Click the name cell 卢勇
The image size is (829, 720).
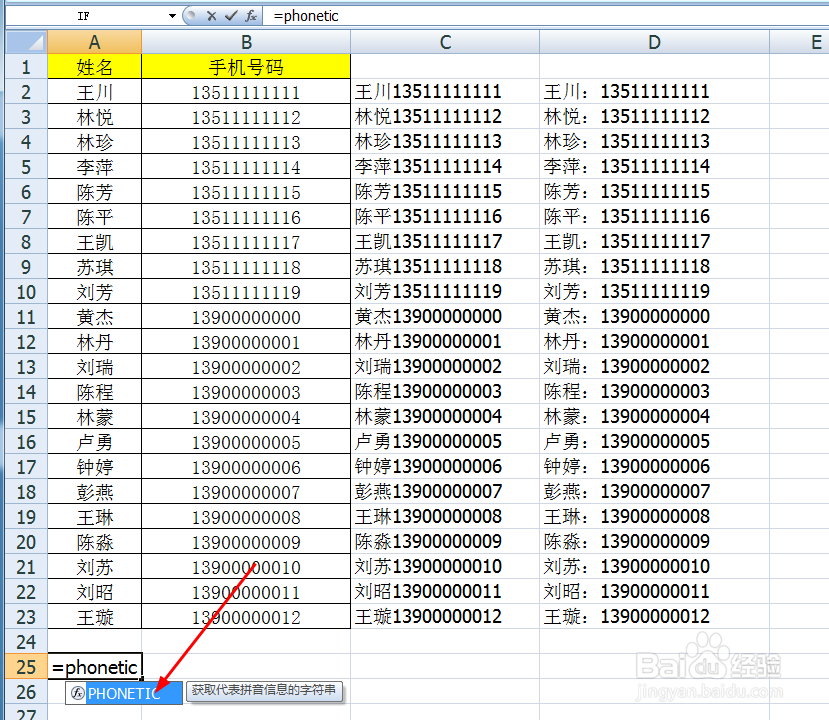95,442
